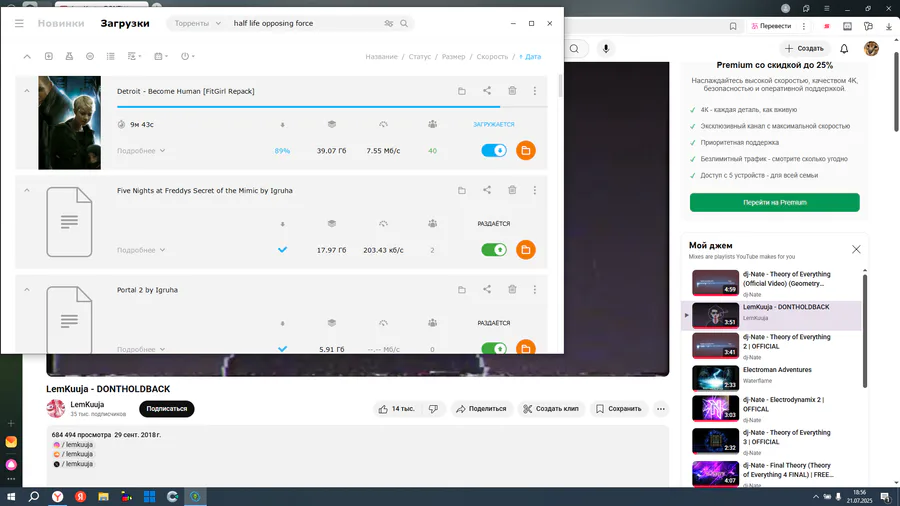The width and height of the screenshot is (900, 506).
Task: Open the hamburger menu in torrent app
Action: pyautogui.click(x=19, y=24)
